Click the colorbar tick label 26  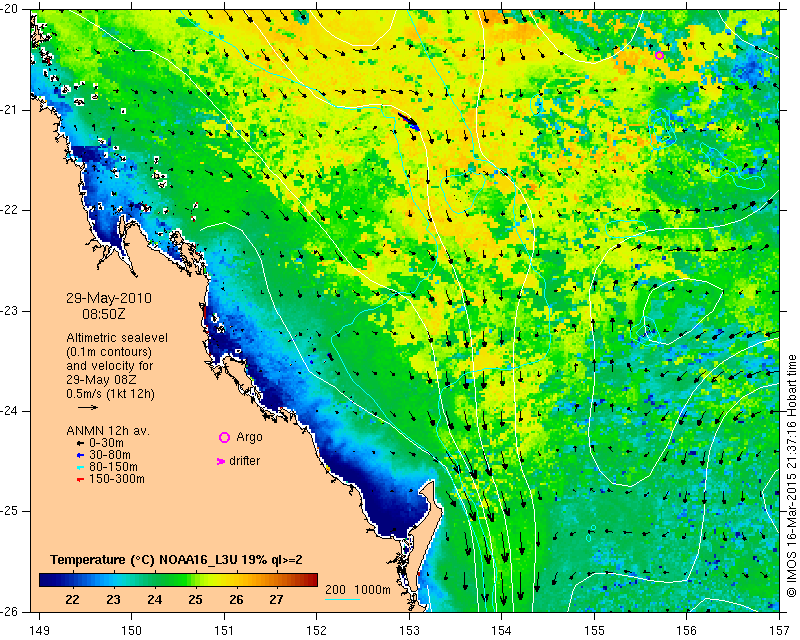(236, 600)
